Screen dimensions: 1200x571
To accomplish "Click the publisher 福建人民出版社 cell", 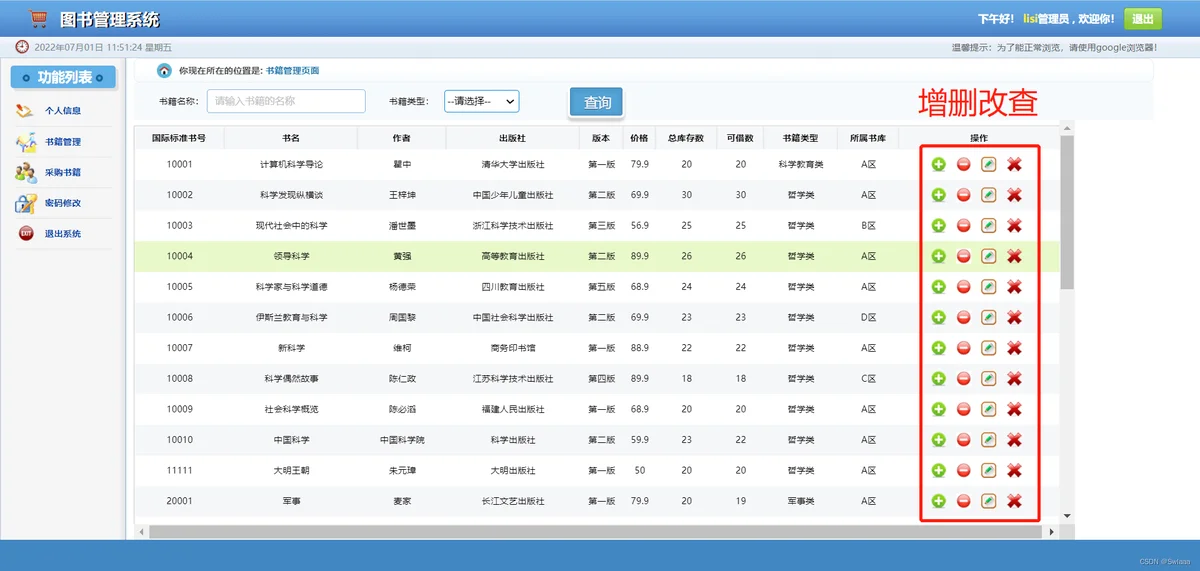I will pos(513,409).
